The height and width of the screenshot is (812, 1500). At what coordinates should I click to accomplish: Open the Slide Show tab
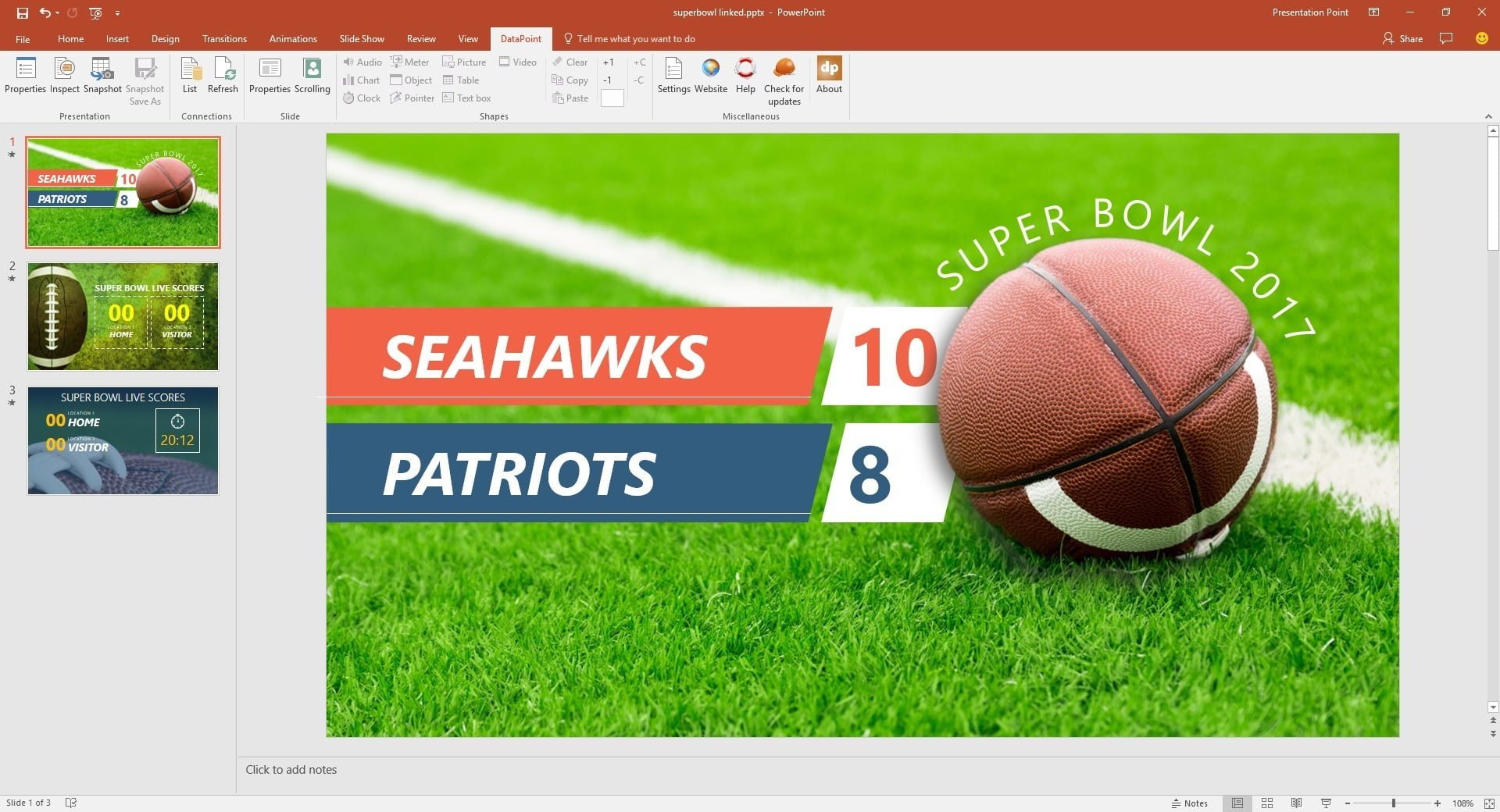362,39
